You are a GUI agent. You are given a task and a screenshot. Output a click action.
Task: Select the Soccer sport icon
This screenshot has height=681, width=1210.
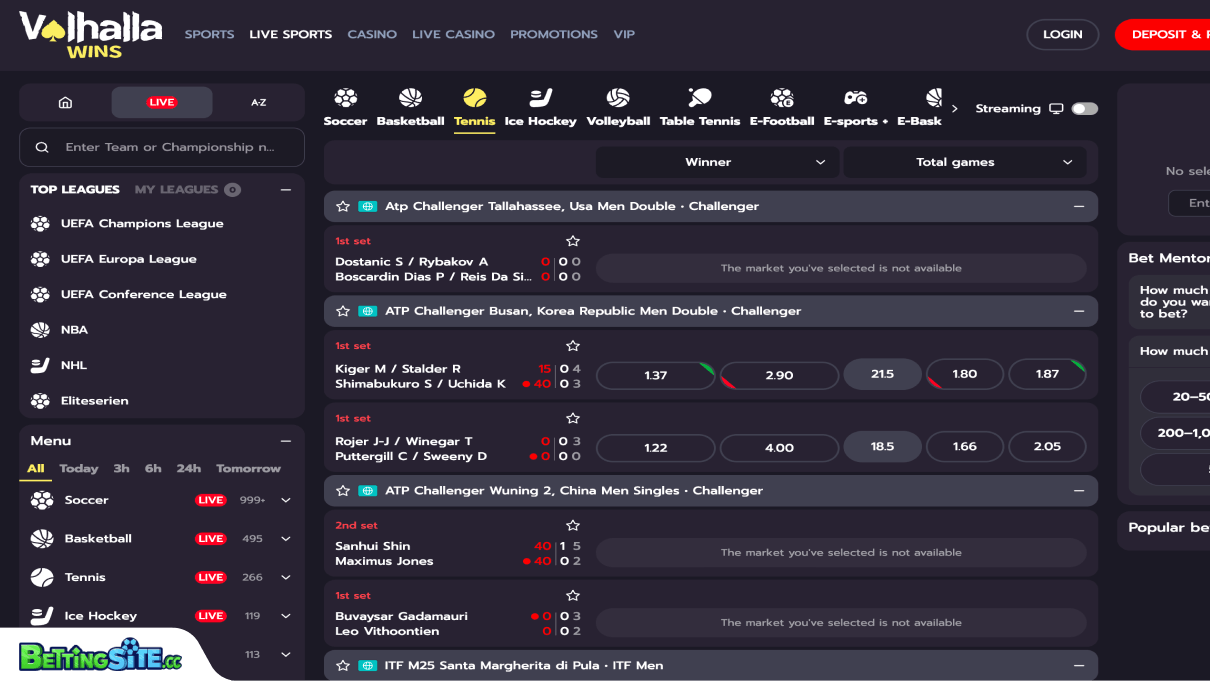click(345, 105)
